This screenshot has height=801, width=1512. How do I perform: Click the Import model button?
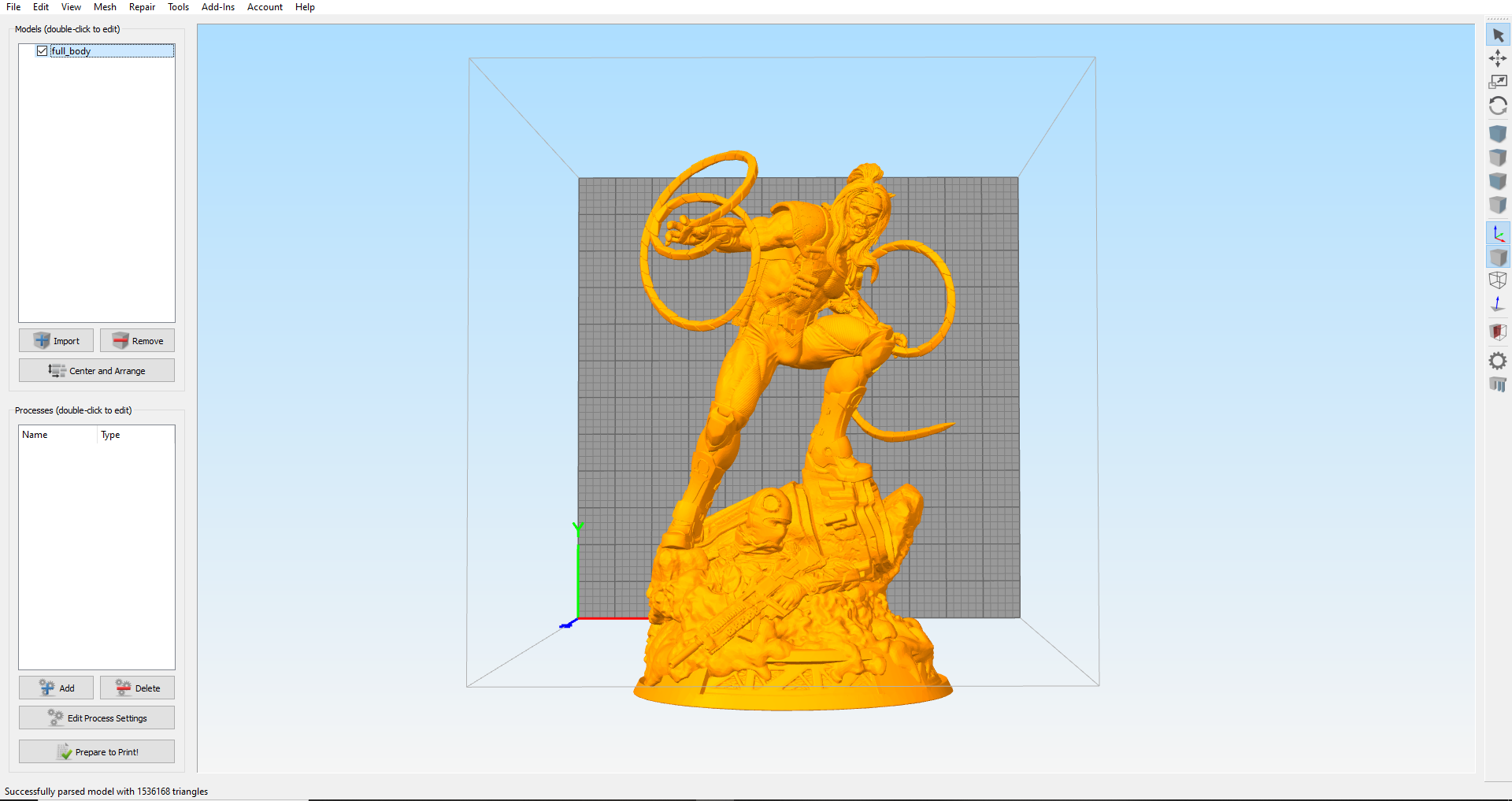point(56,340)
